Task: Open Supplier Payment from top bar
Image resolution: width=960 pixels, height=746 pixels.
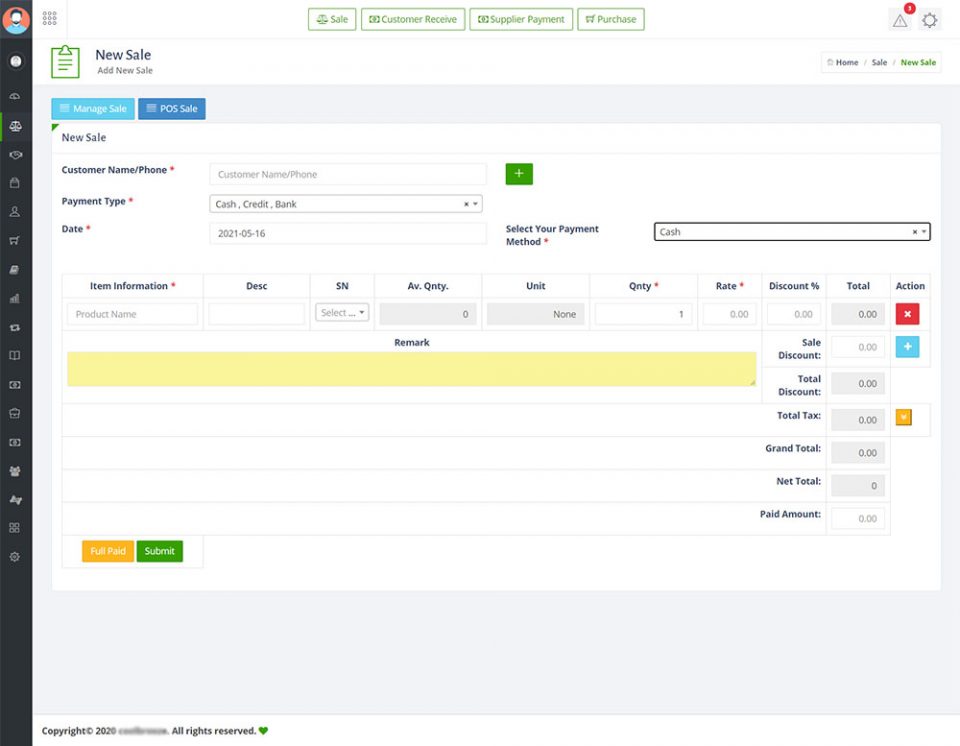Action: click(x=521, y=19)
